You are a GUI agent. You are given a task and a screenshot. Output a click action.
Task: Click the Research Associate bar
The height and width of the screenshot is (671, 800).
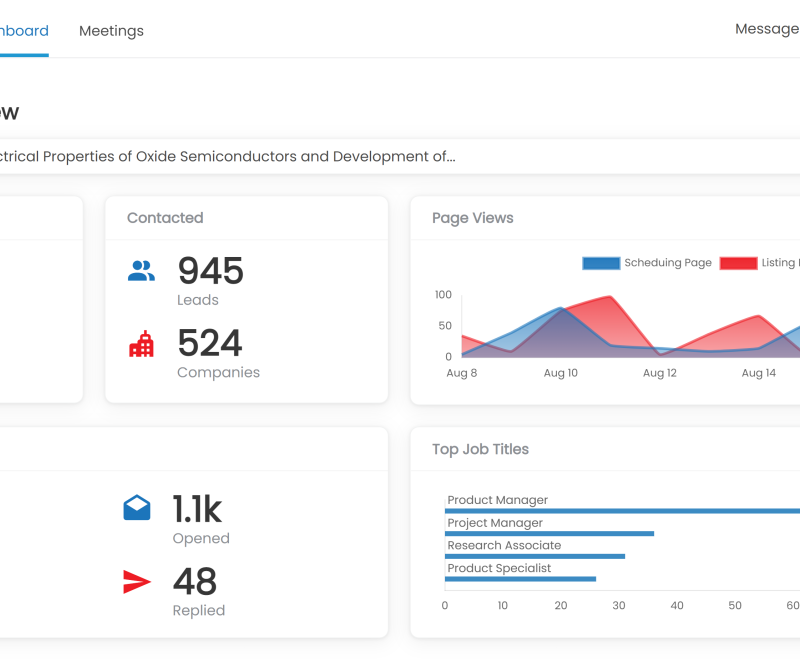pos(535,556)
